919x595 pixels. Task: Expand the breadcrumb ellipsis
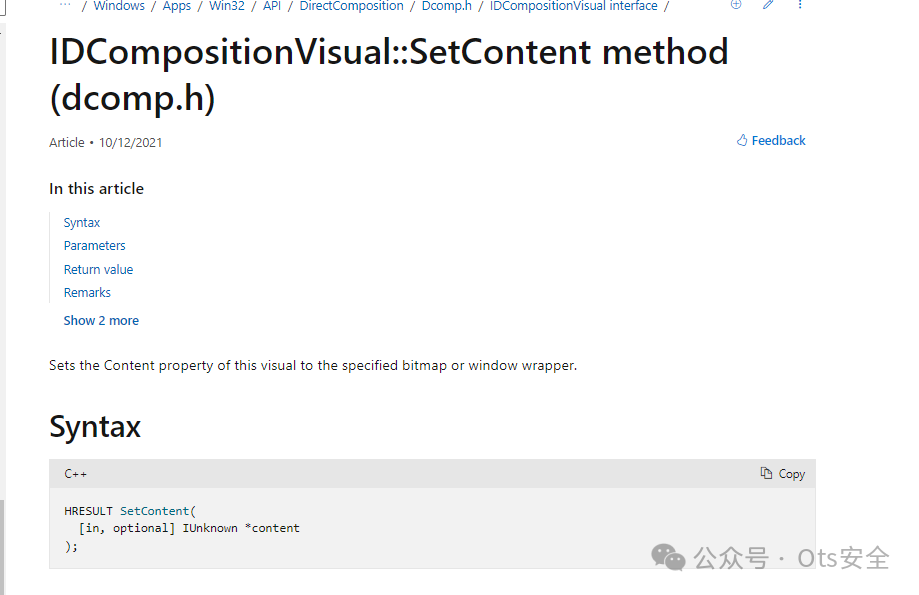[x=65, y=5]
